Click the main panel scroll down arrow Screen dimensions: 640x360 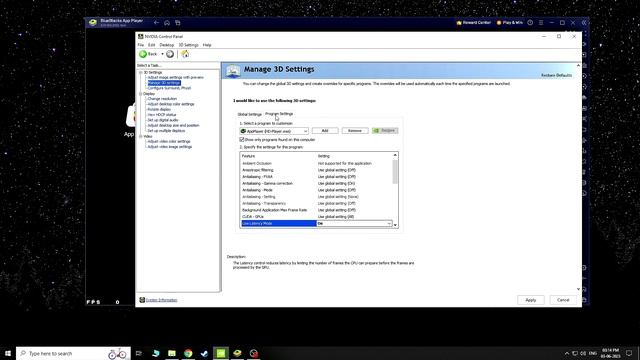coord(578,289)
